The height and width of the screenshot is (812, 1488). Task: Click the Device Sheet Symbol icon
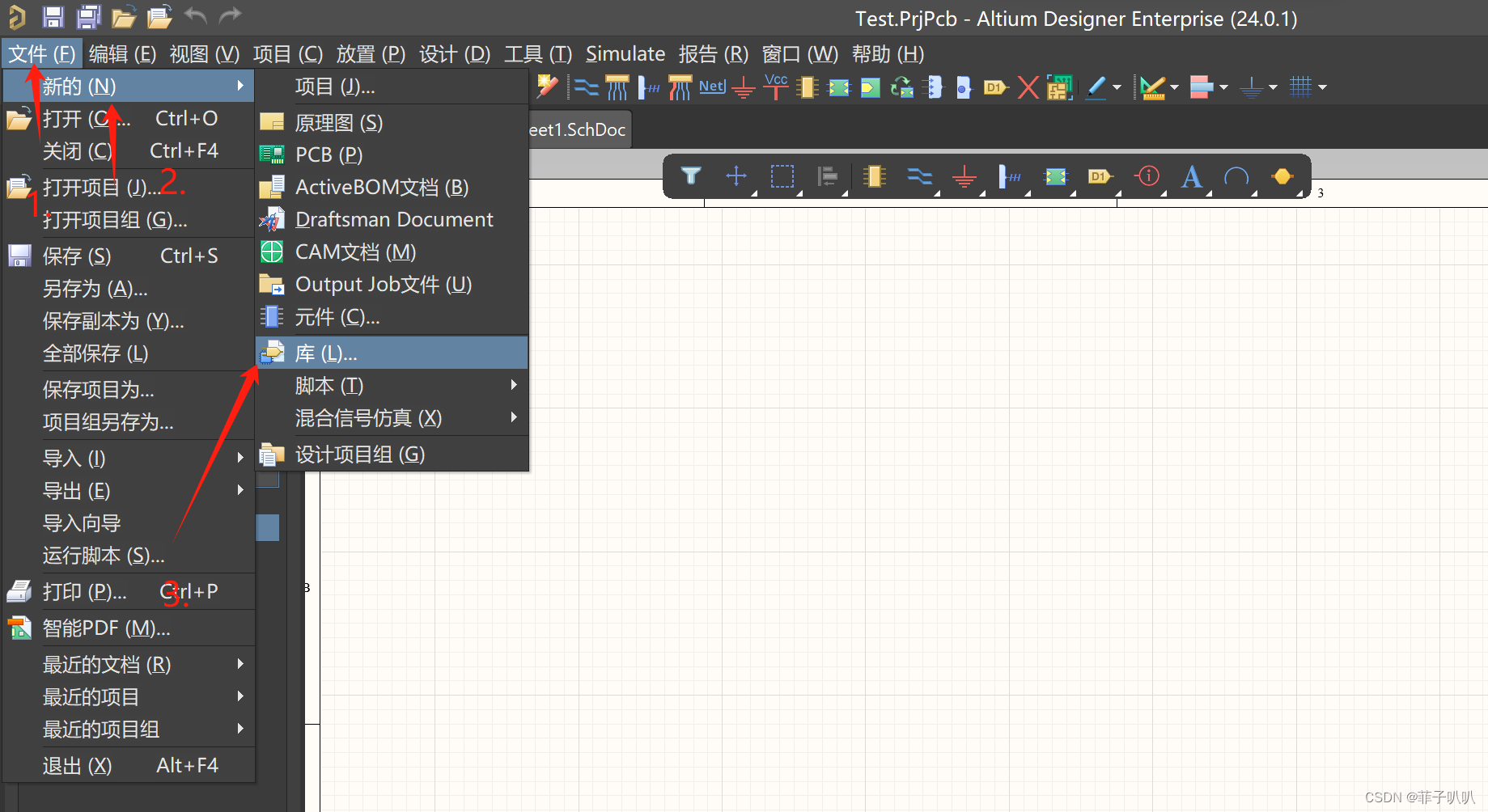[901, 87]
